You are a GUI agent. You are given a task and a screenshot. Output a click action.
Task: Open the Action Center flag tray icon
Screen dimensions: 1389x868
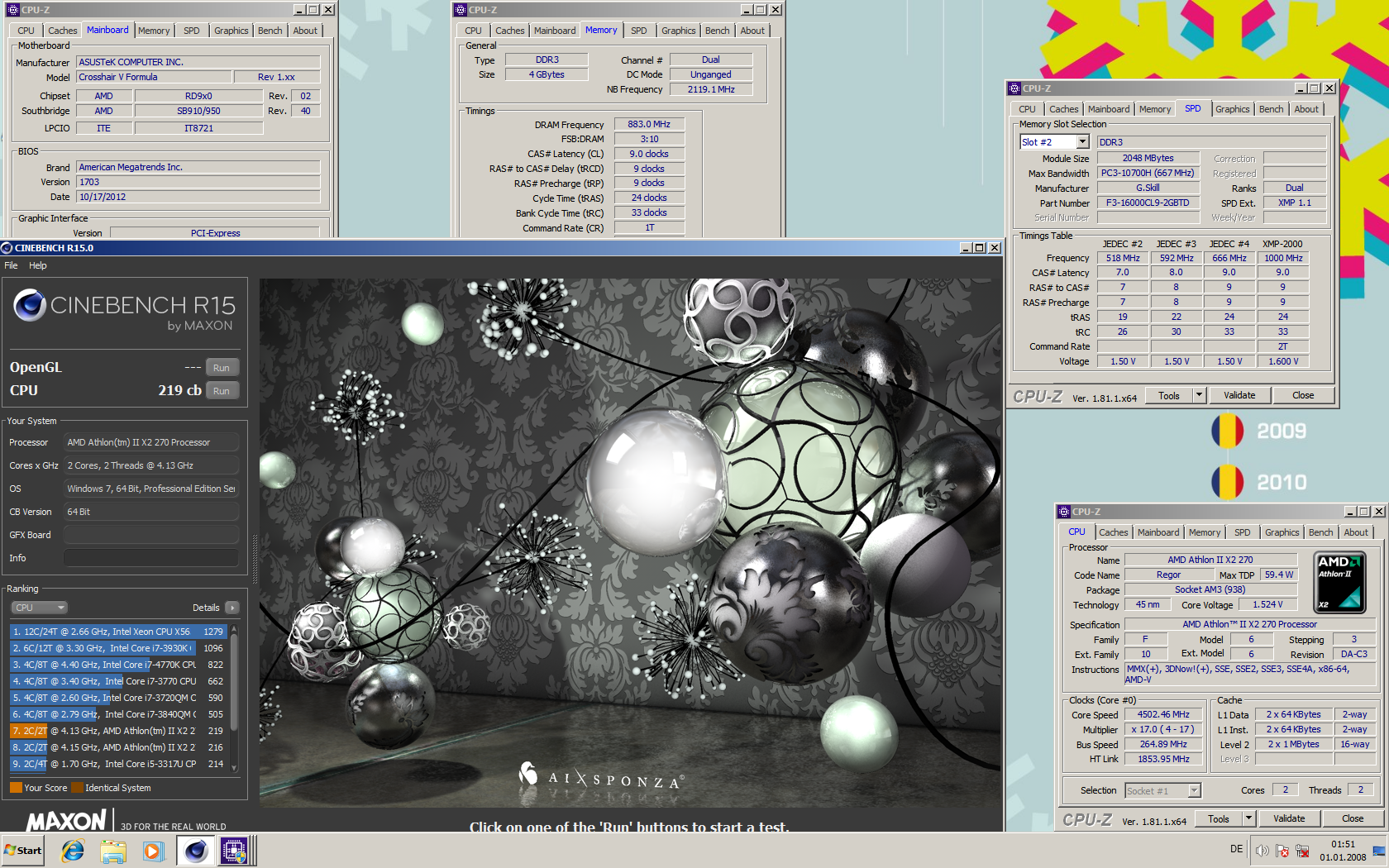pyautogui.click(x=1282, y=850)
